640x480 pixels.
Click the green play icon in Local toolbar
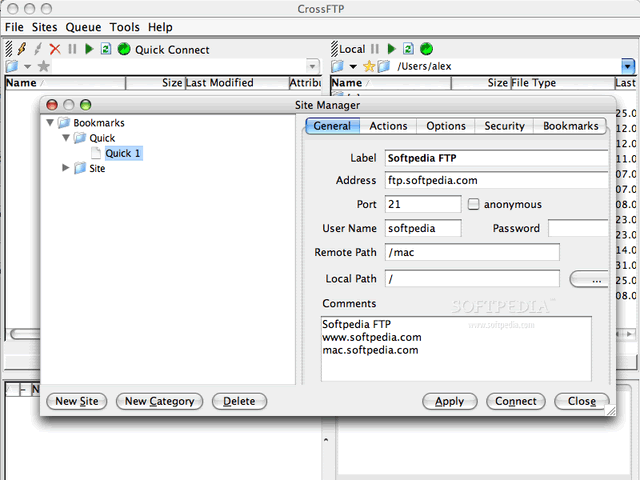click(391, 49)
